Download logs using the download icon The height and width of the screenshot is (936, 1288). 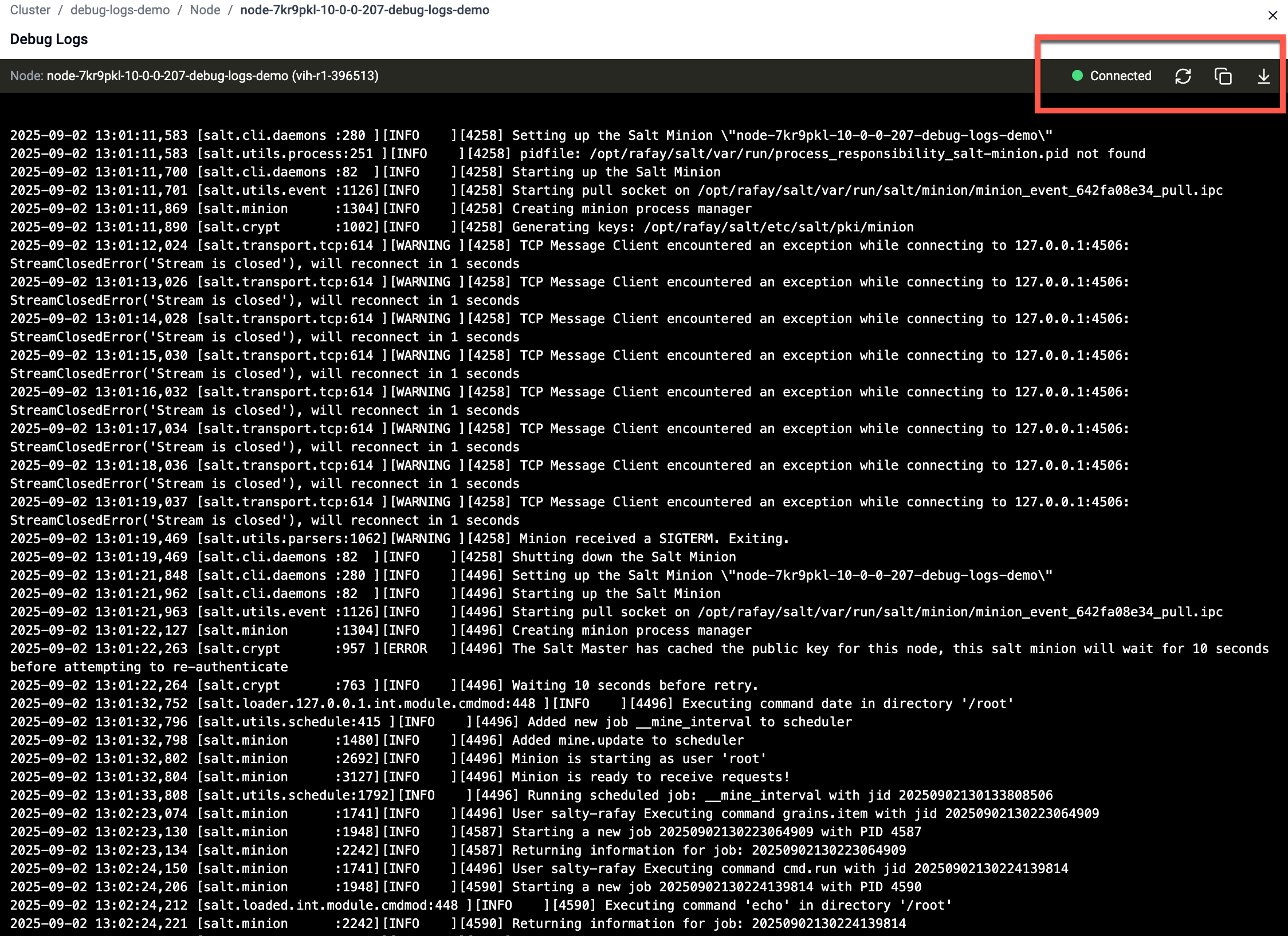1263,76
